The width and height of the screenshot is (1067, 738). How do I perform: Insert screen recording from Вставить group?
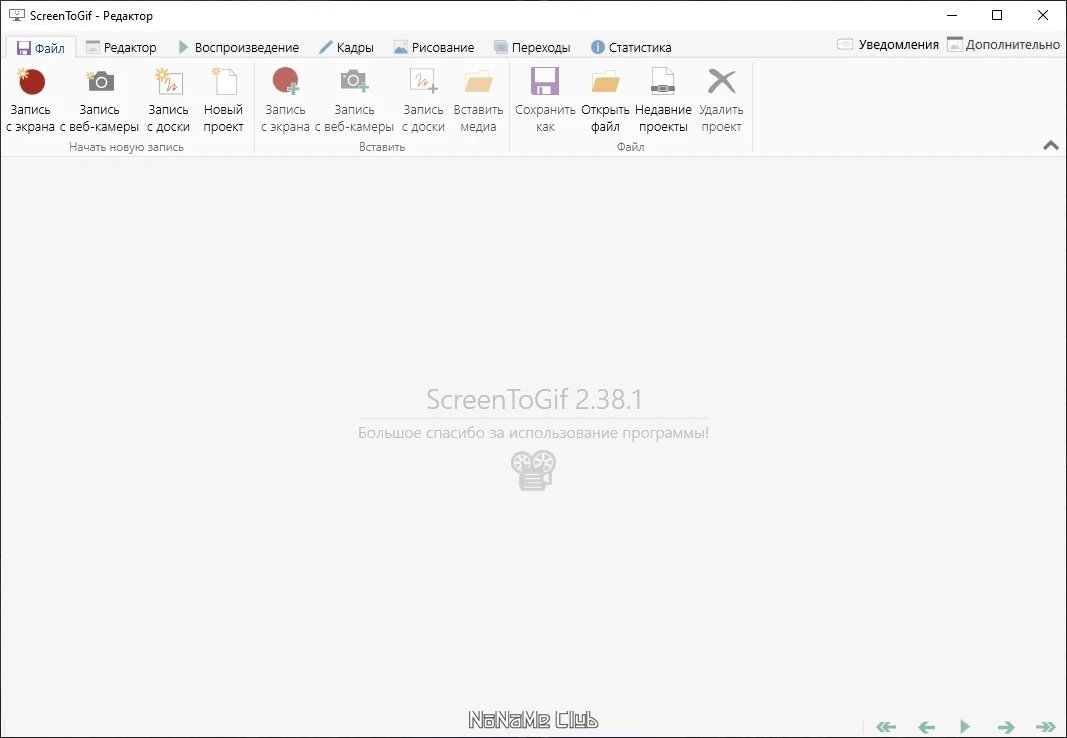coord(285,100)
